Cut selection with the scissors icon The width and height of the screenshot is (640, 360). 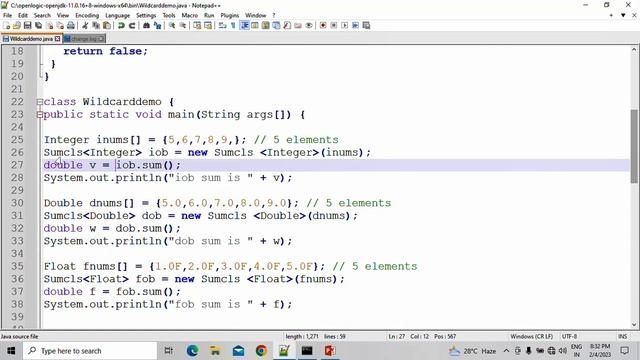85,25
